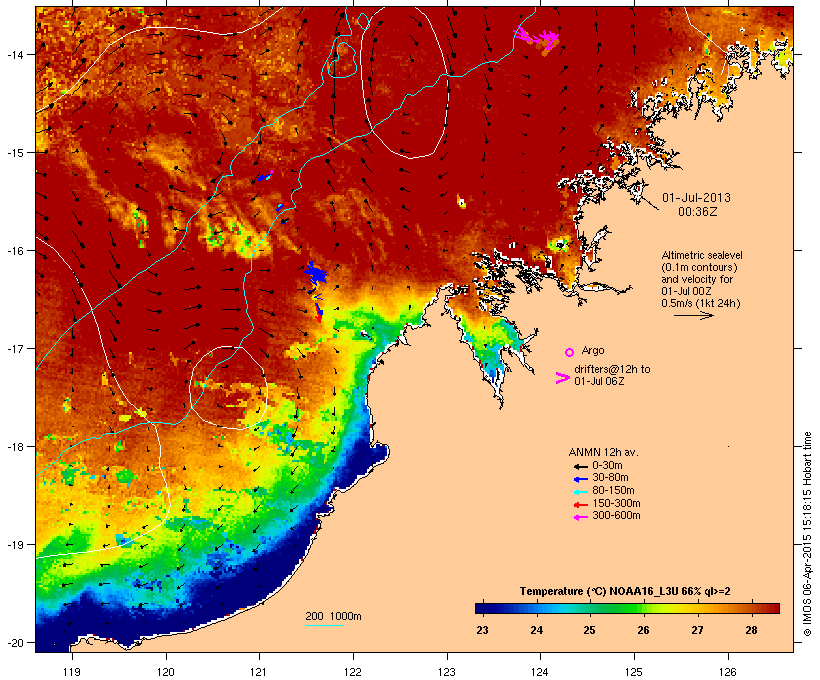
Task: Click the large blue ANMN current cluster
Action: click(x=315, y=273)
